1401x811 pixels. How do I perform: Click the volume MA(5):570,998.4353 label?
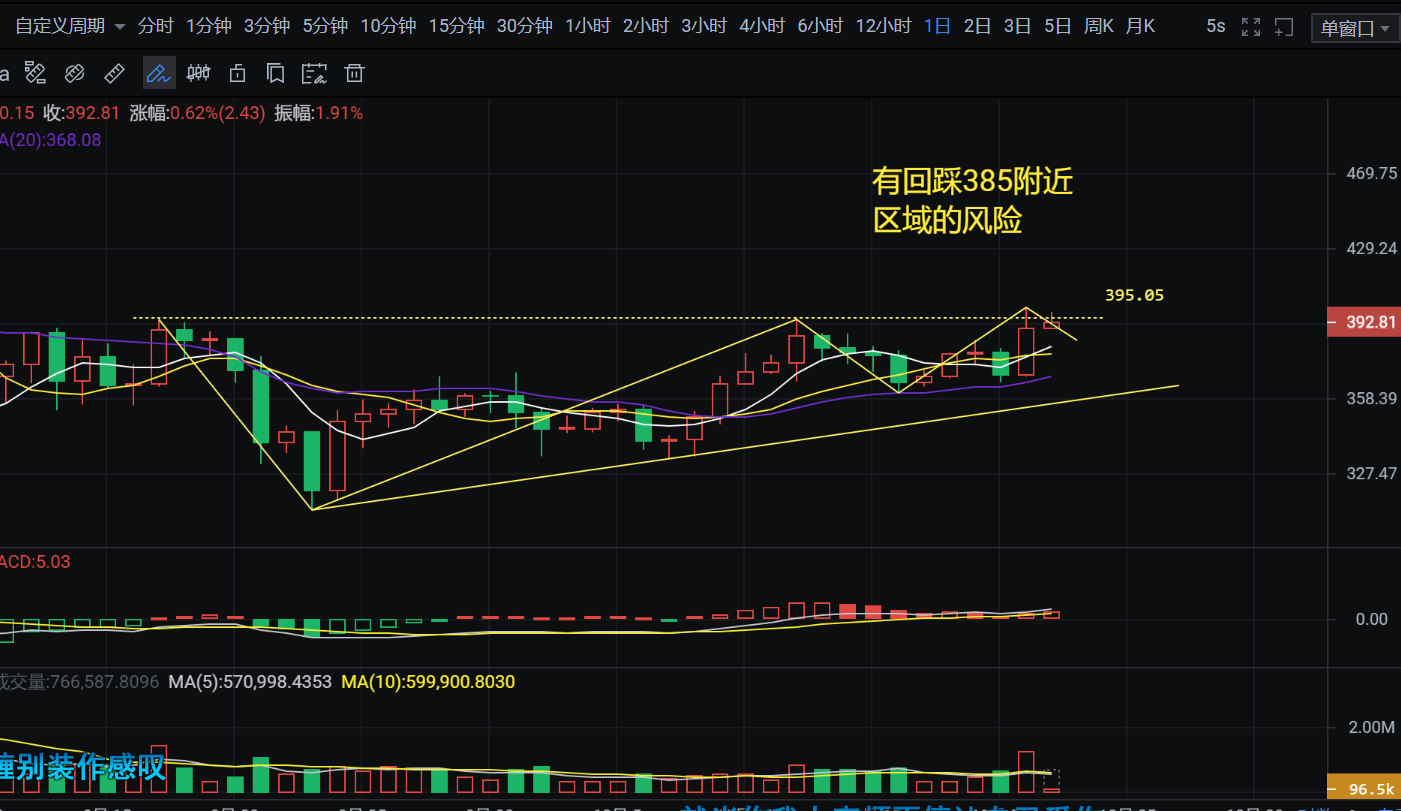250,682
